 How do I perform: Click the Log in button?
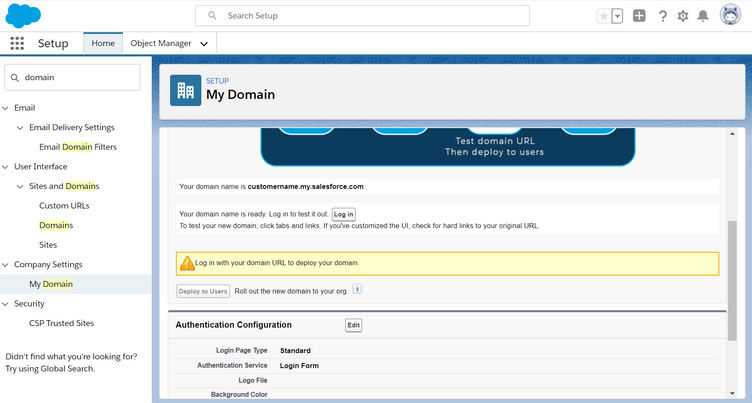[x=343, y=214]
